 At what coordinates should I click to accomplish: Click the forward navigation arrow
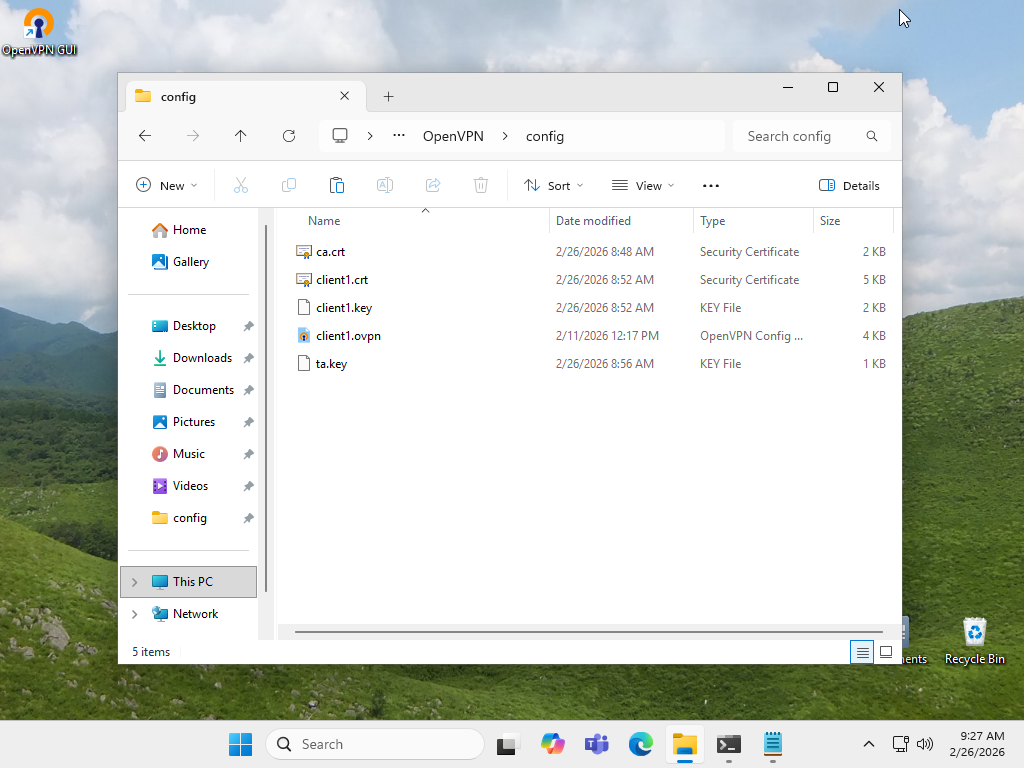tap(193, 136)
